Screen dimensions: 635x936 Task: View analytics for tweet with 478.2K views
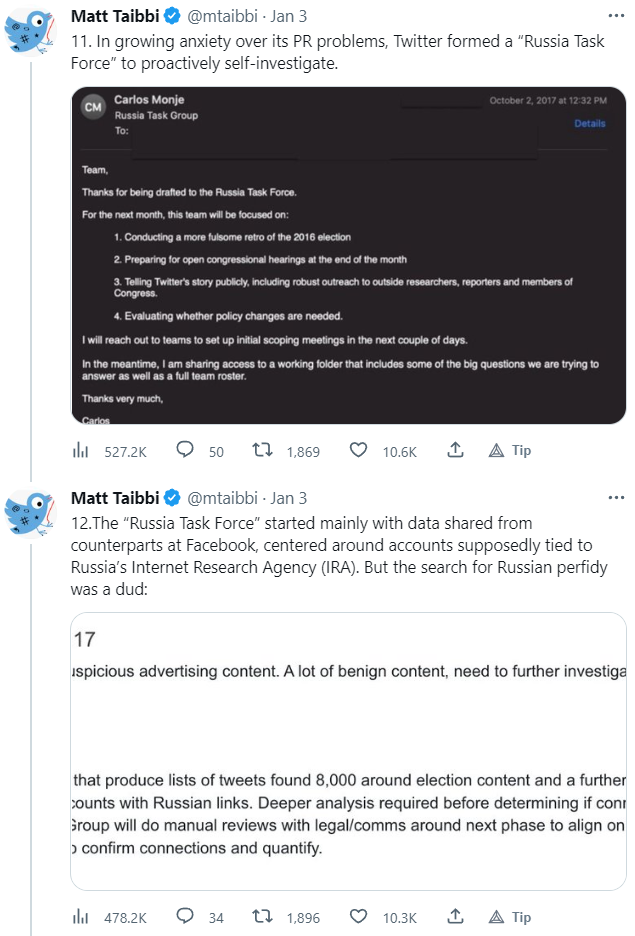pos(80,917)
